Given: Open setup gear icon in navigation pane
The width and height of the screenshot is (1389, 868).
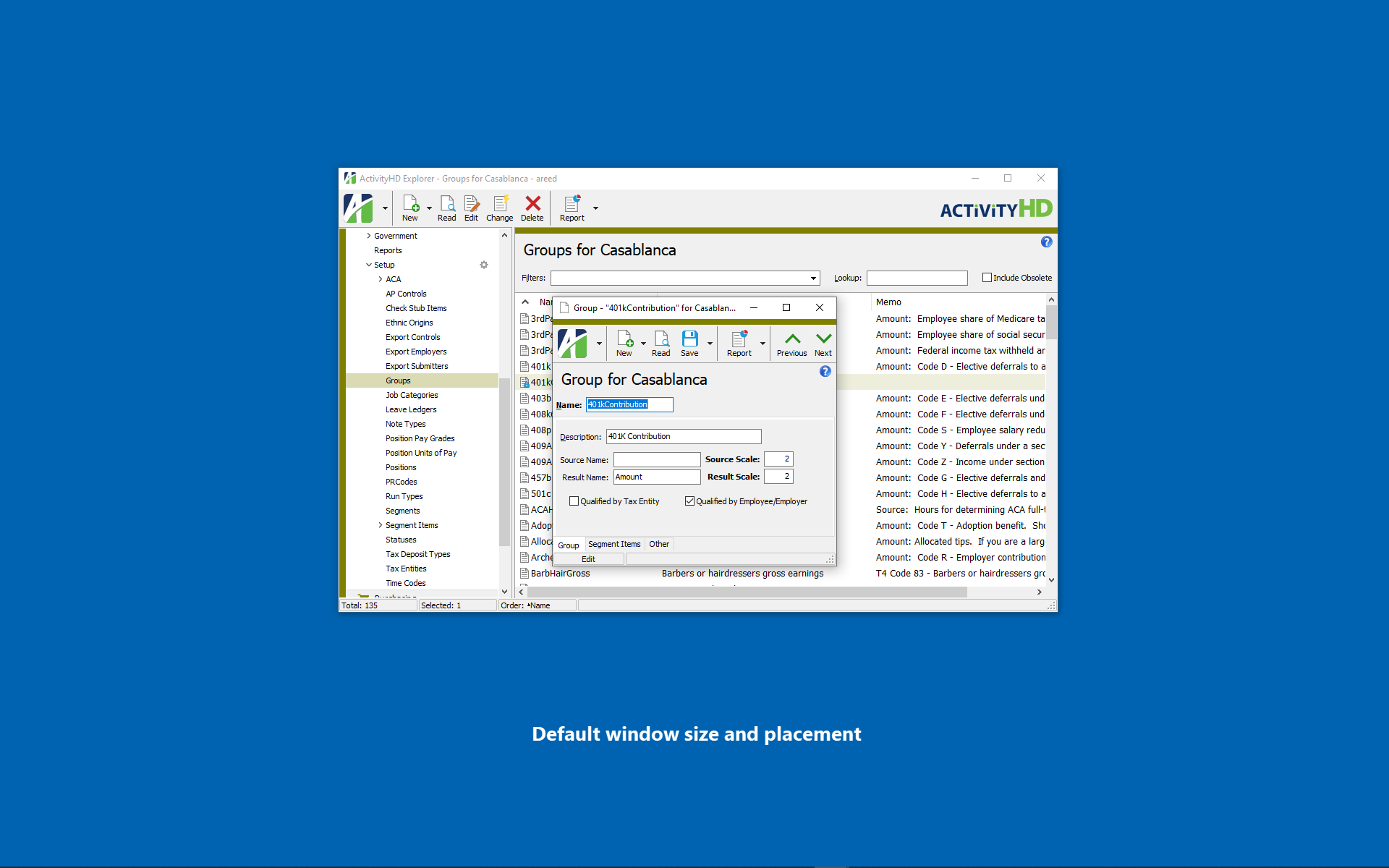Looking at the screenshot, I should pos(484,265).
